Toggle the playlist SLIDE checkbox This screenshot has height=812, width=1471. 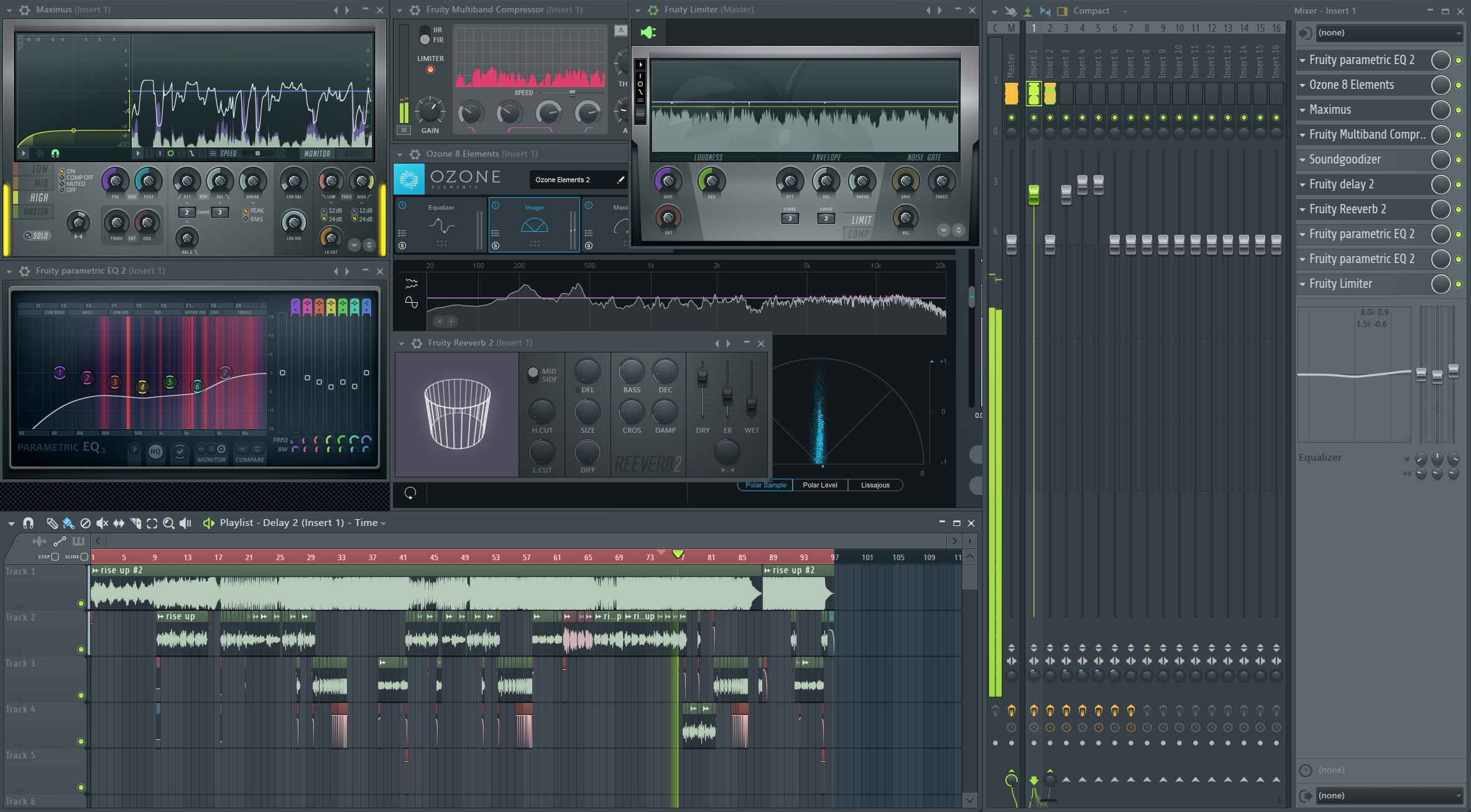(x=84, y=557)
